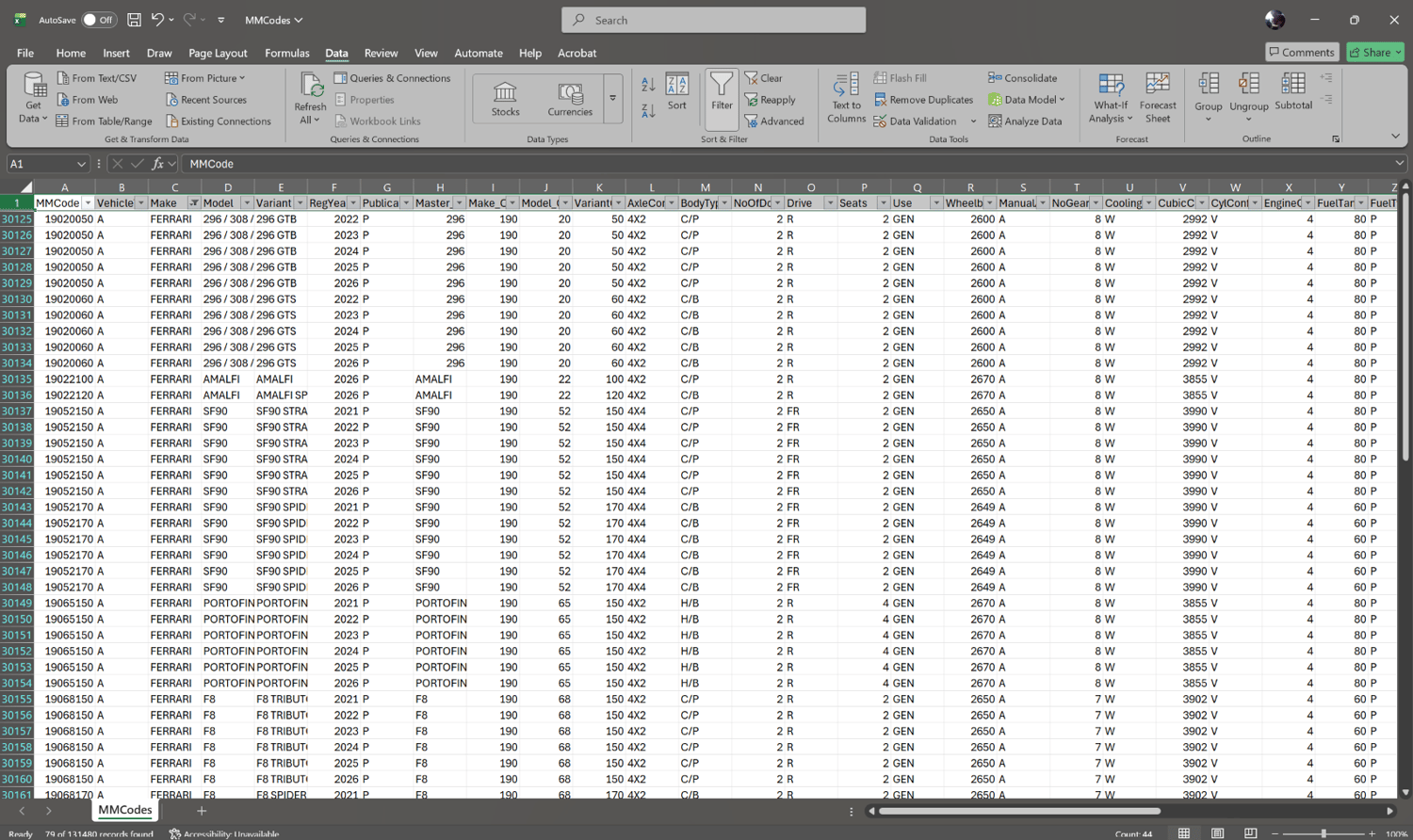
Task: Click the Subtotal button
Action: (1293, 92)
